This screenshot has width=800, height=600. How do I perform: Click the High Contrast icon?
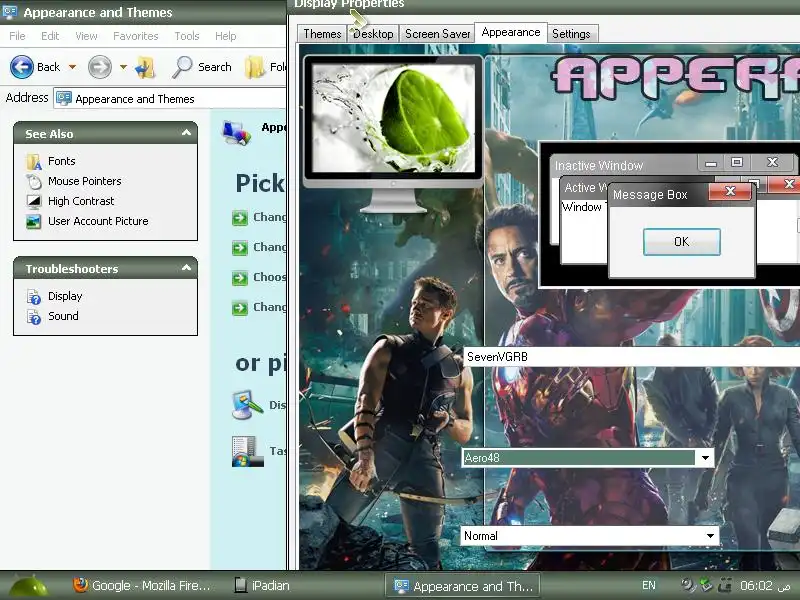coord(34,201)
